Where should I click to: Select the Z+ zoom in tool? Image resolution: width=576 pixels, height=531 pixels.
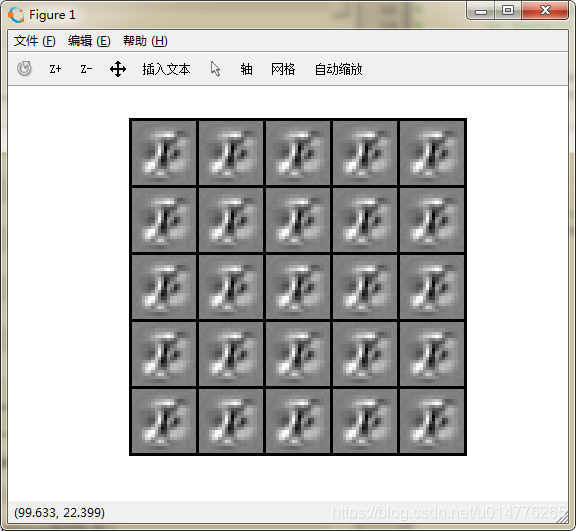(x=55, y=69)
